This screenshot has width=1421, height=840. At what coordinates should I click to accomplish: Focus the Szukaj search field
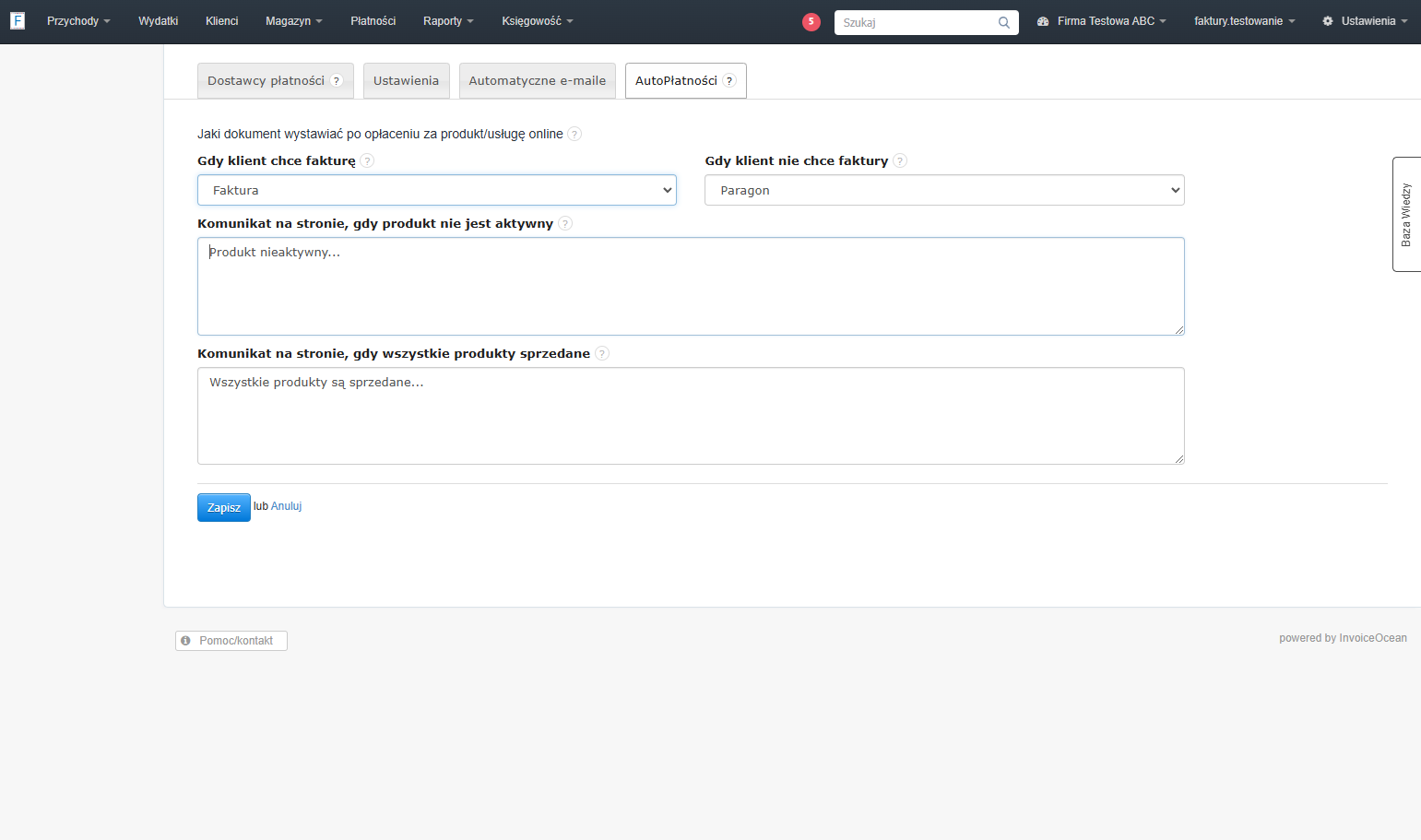point(927,23)
